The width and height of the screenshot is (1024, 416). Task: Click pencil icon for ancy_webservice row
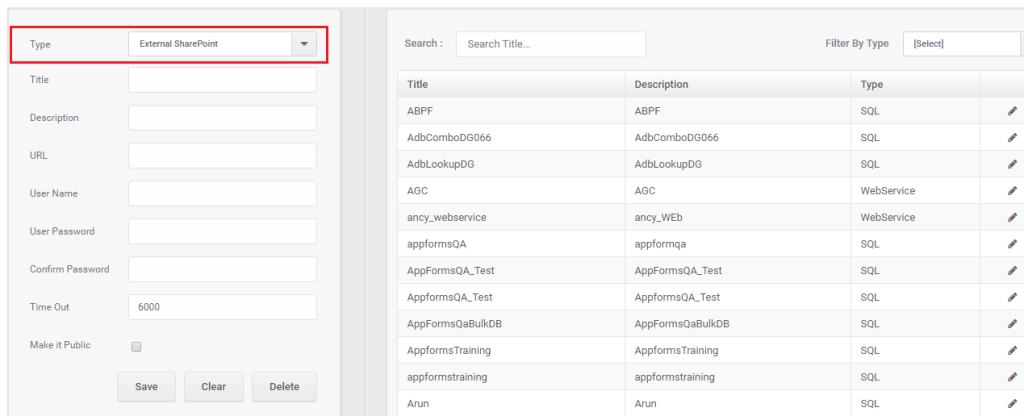[1012, 217]
